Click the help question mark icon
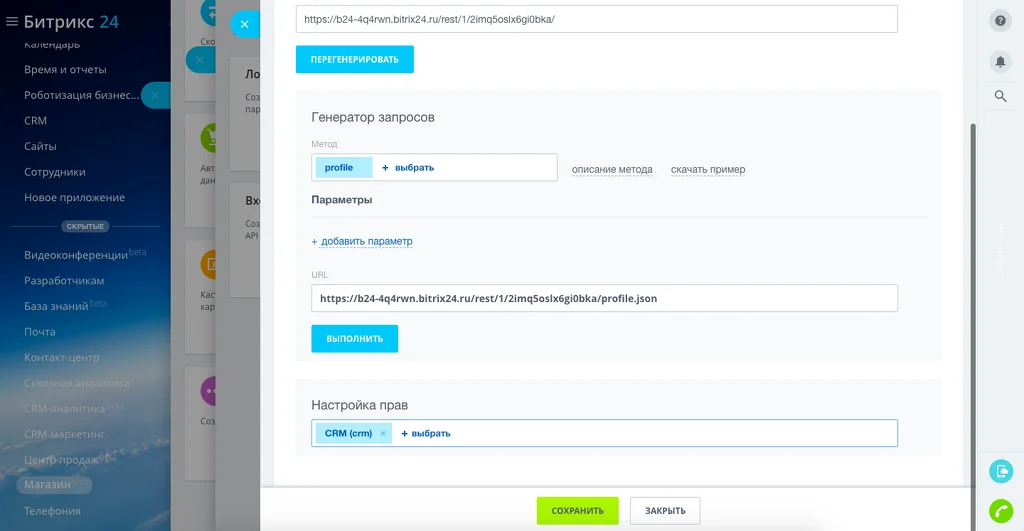This screenshot has height=531, width=1024. point(1000,21)
